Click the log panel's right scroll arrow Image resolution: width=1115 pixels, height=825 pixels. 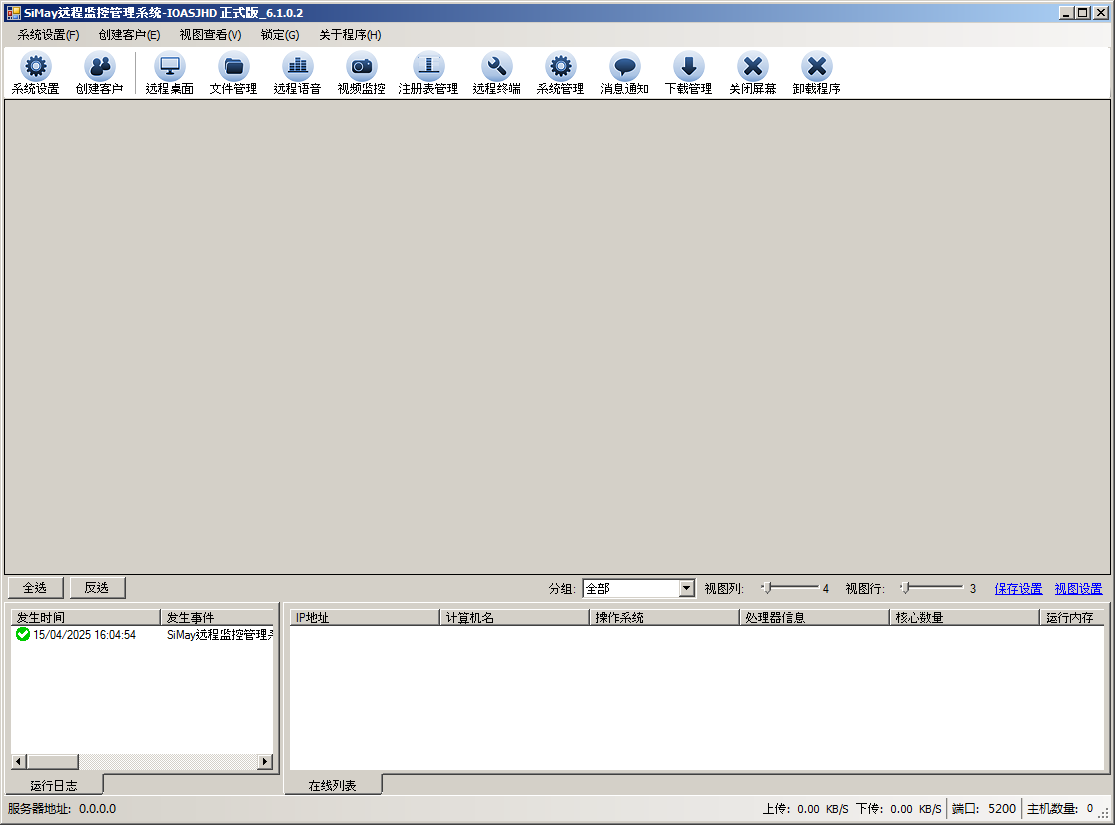265,762
